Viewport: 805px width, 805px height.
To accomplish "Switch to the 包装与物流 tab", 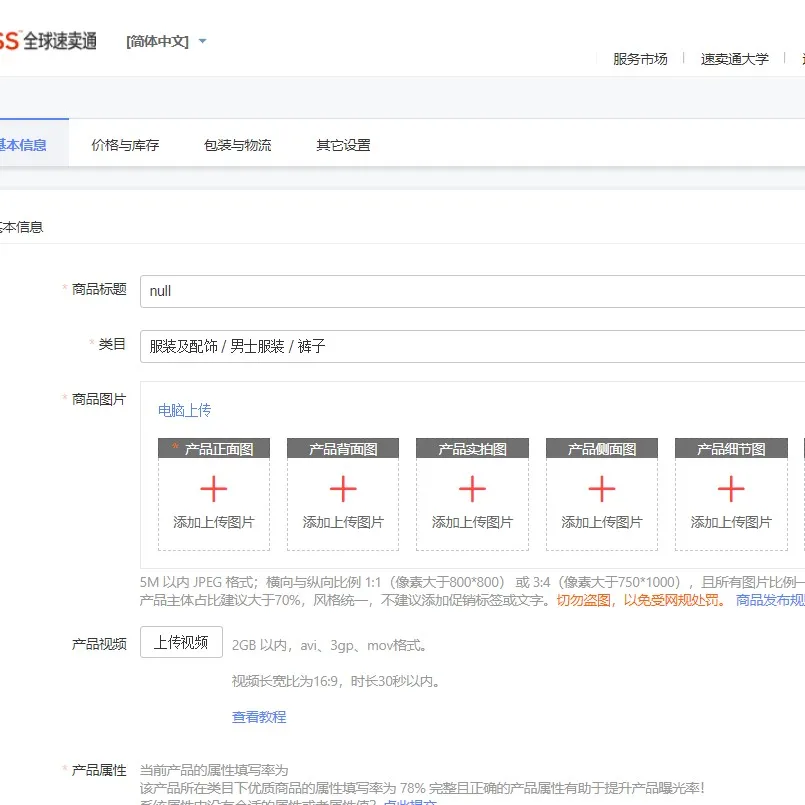I will [238, 145].
